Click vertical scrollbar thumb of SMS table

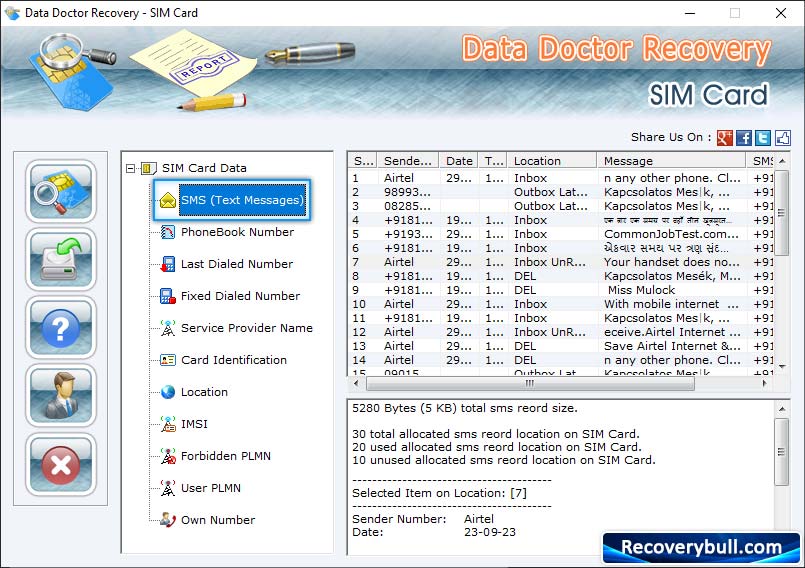[x=781, y=213]
